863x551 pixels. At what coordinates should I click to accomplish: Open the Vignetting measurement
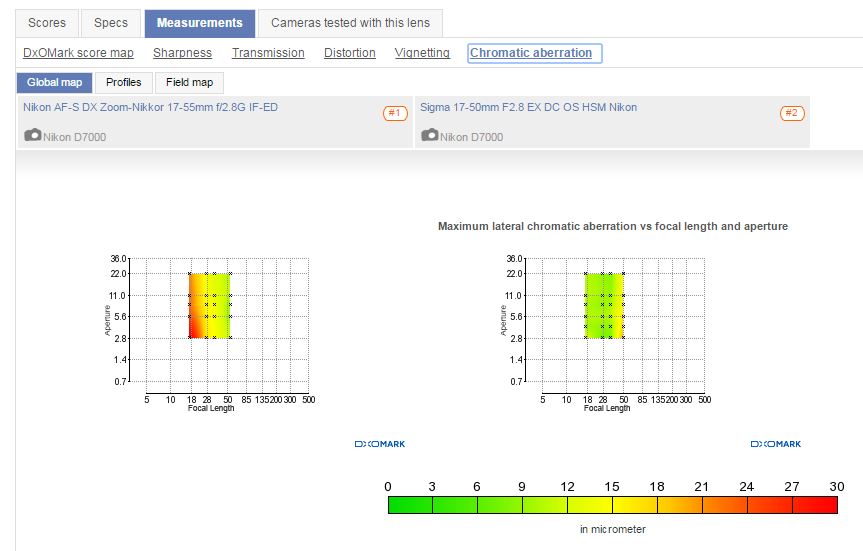(x=422, y=53)
